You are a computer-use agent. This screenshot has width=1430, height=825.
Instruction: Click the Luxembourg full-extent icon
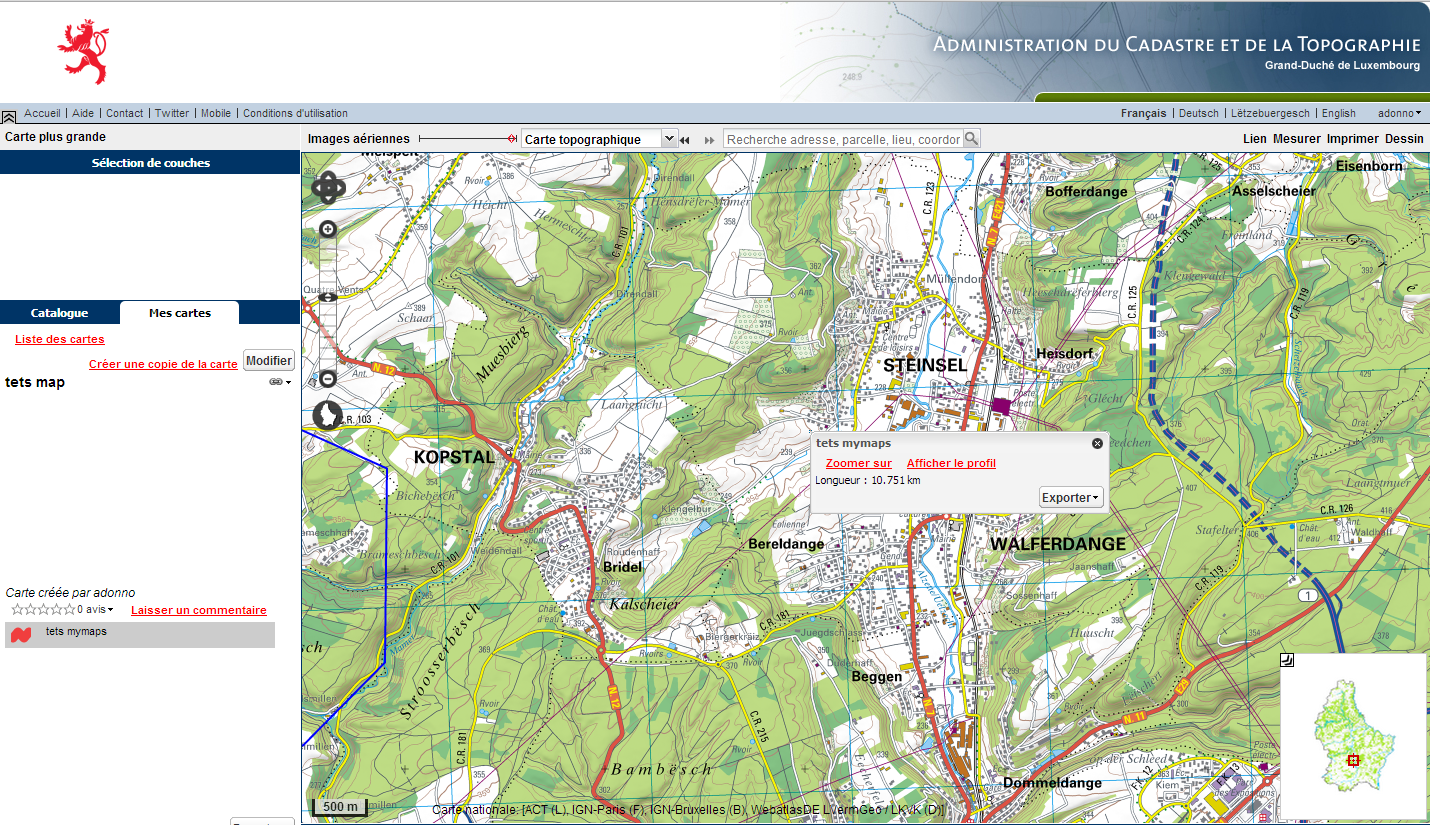327,414
